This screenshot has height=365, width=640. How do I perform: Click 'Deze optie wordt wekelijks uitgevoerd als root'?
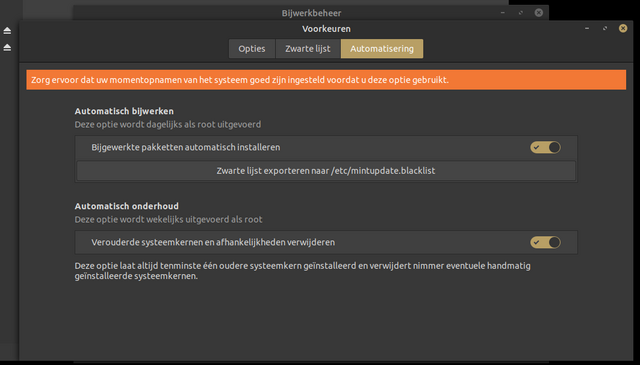(x=168, y=220)
